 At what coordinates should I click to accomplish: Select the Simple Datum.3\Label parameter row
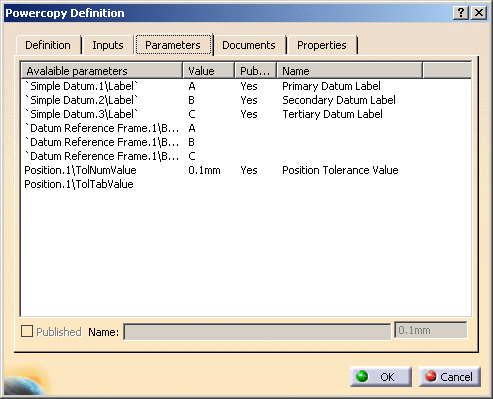(246, 114)
